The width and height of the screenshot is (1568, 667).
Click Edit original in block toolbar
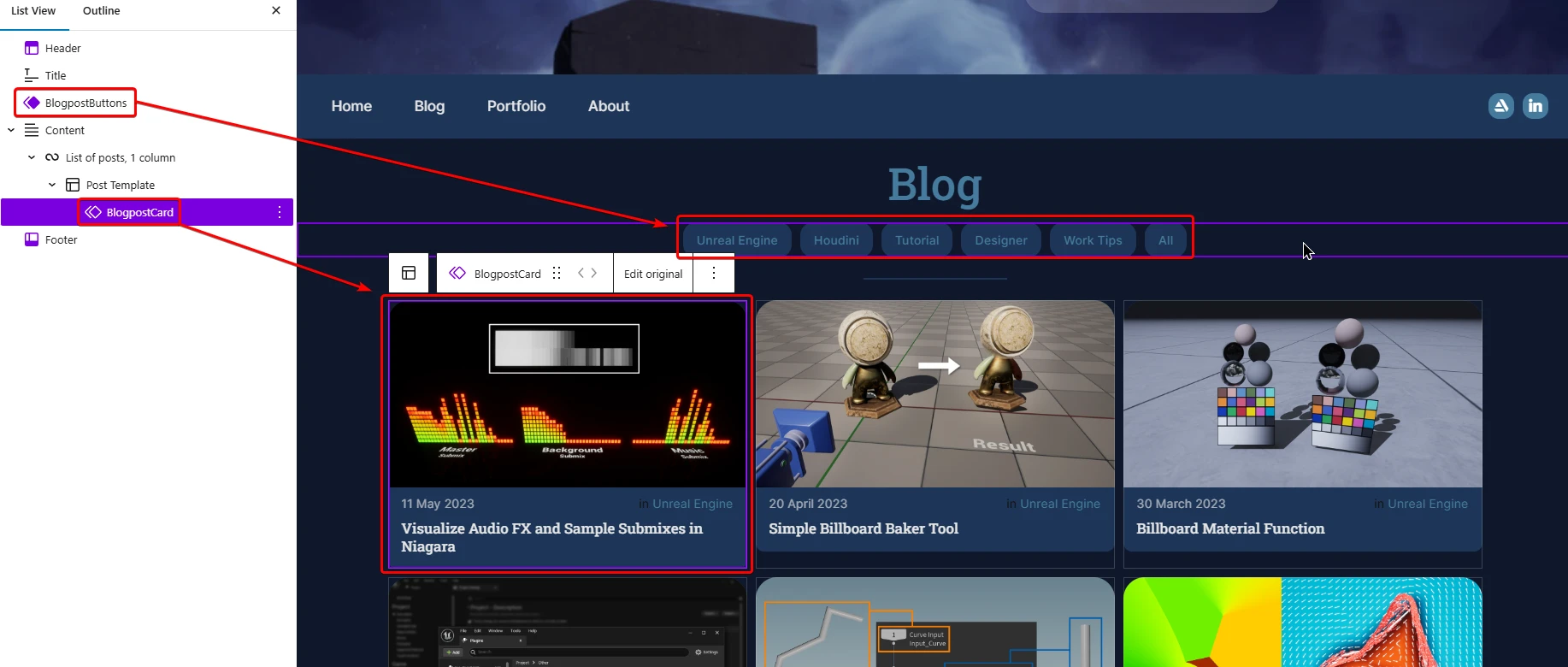click(x=653, y=274)
